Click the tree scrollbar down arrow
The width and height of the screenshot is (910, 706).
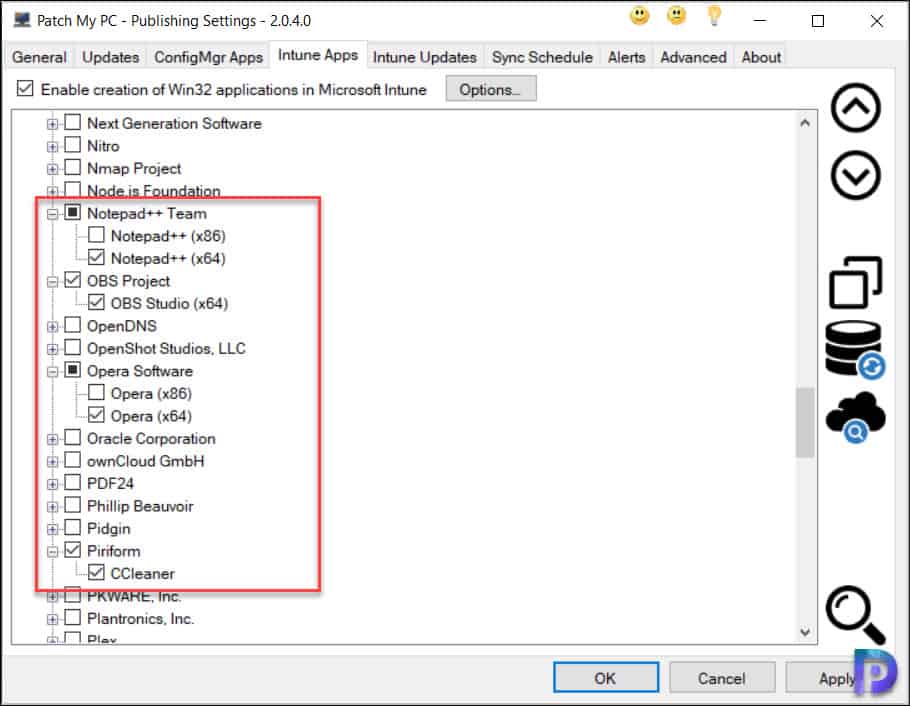tap(805, 632)
